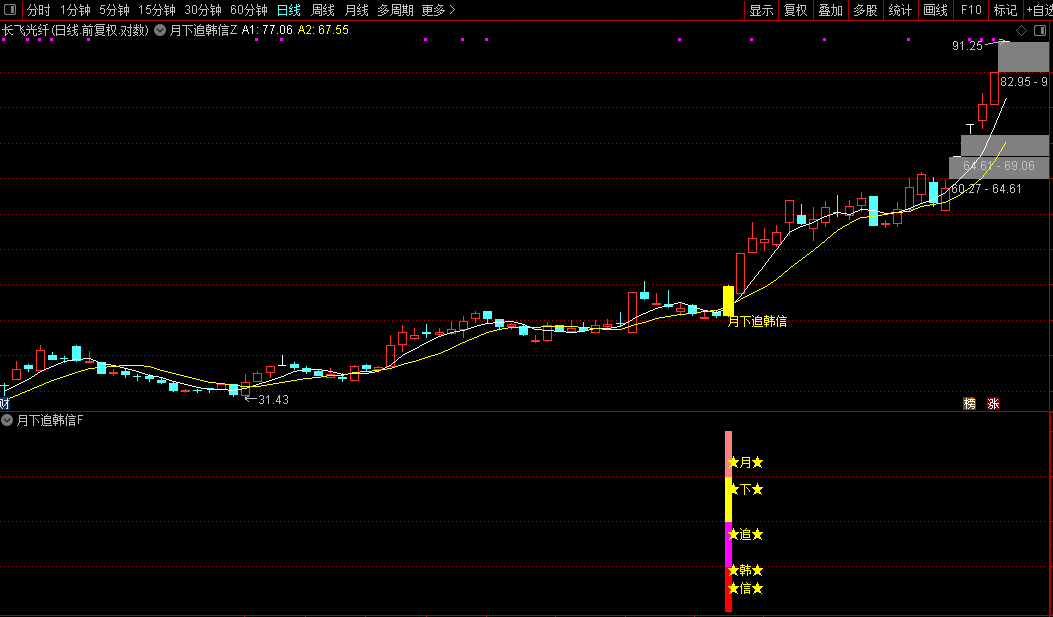This screenshot has height=617, width=1053.
Task: Click the 叠加 overlay button
Action: [831, 10]
